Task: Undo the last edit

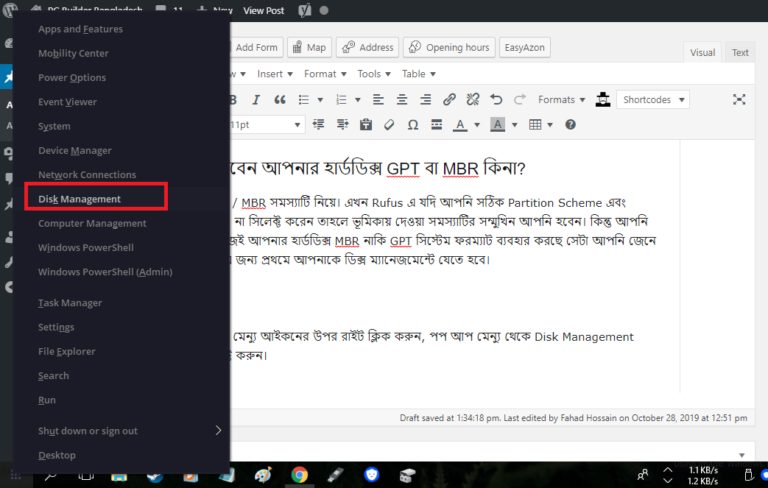Action: click(x=496, y=100)
